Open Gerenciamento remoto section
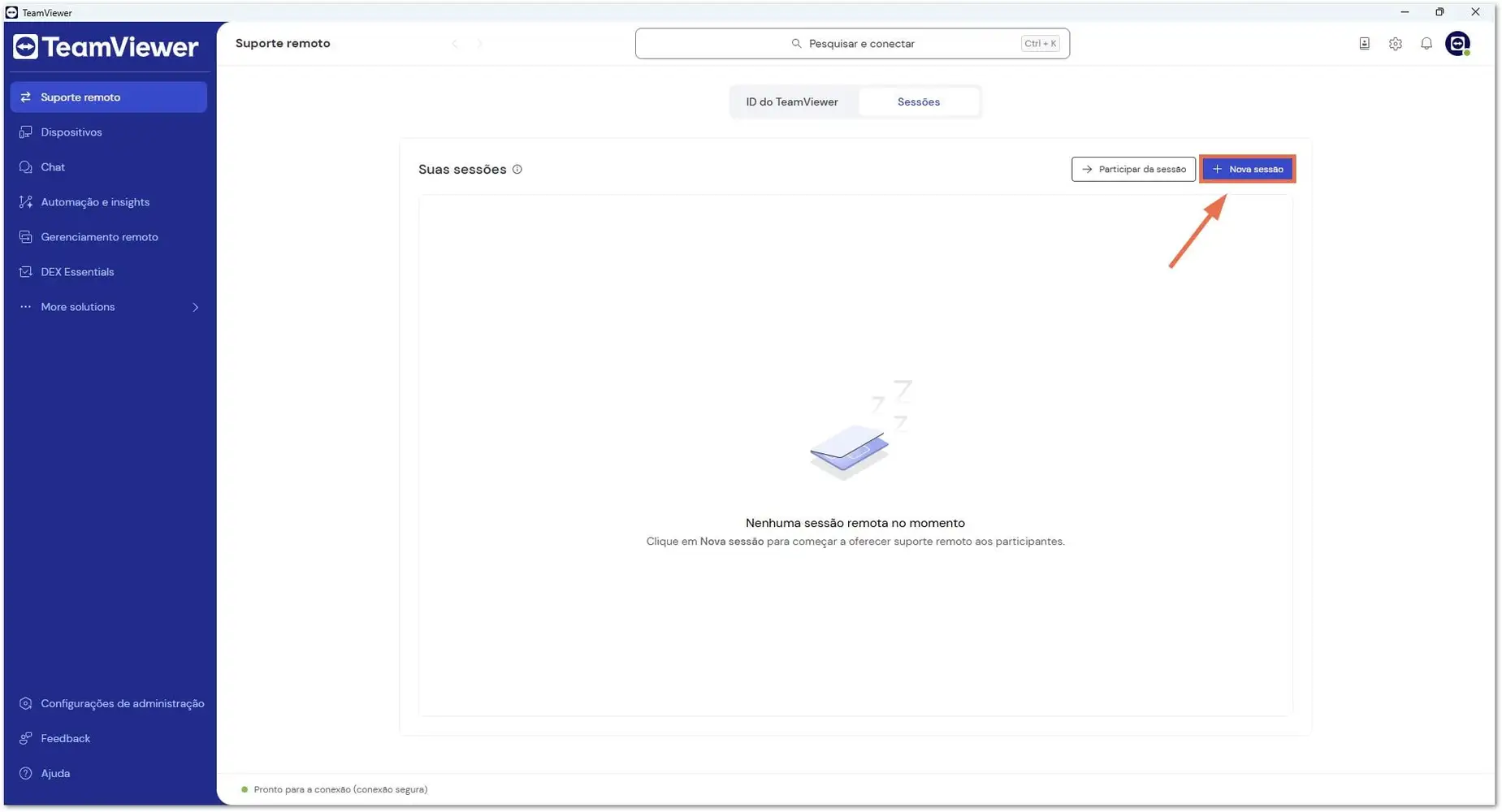1502x812 pixels. tap(108, 237)
